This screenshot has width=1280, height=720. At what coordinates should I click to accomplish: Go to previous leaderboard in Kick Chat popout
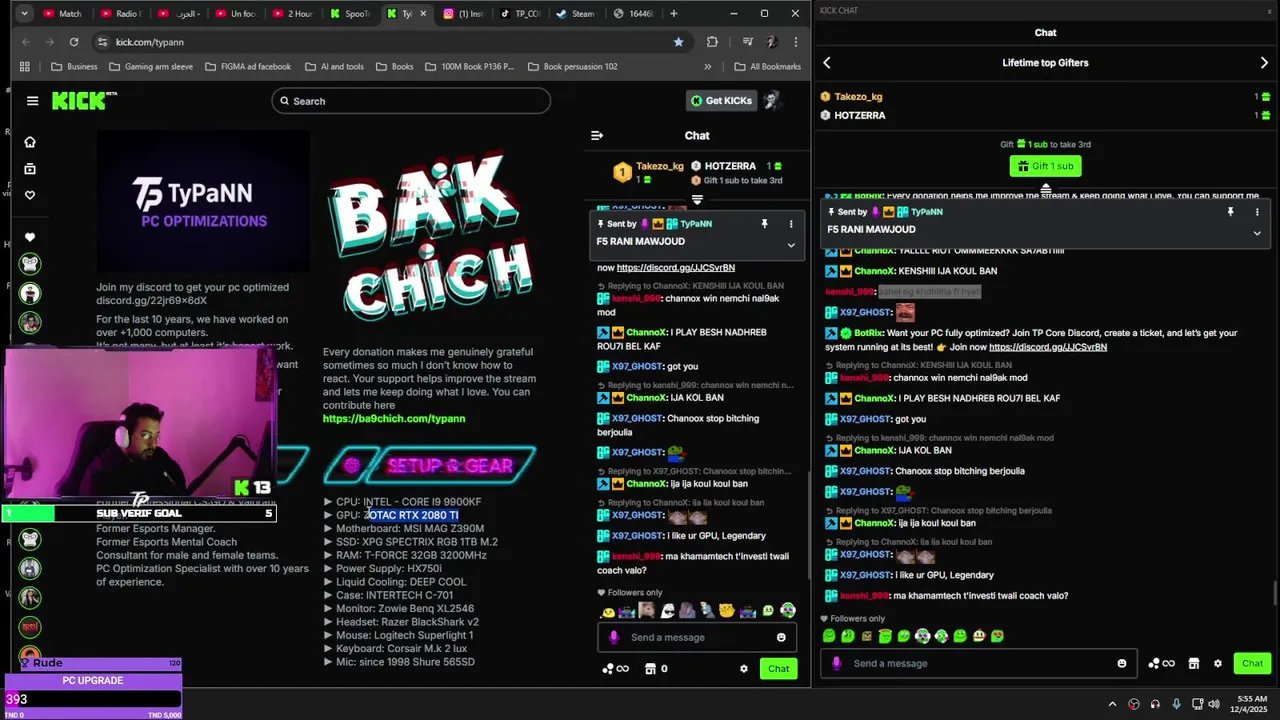827,63
